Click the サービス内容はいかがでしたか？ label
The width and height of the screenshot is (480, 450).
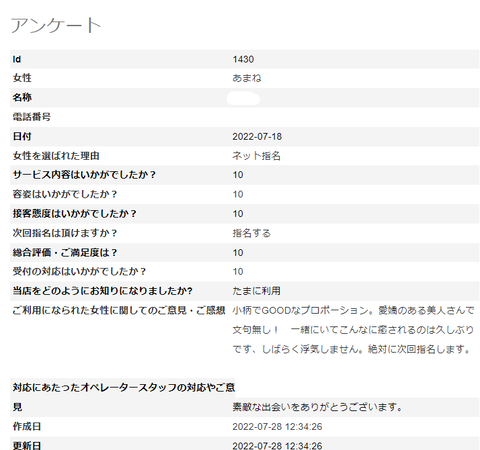click(x=84, y=175)
